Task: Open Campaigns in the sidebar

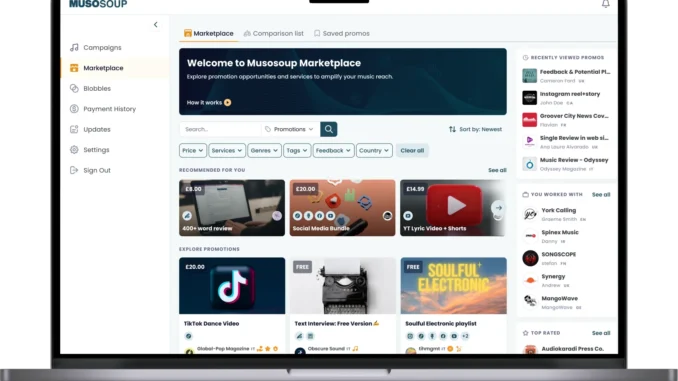Action: point(102,48)
